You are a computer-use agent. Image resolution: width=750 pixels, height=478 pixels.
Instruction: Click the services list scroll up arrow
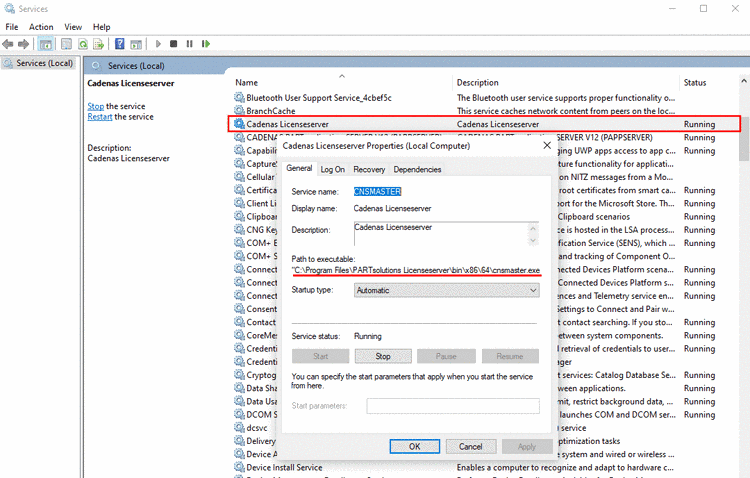pos(744,81)
